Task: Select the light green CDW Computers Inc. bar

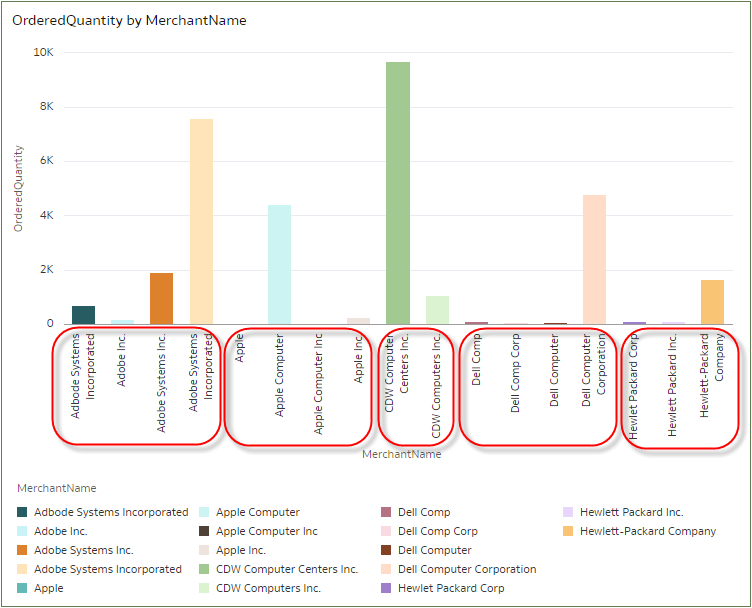Action: [437, 310]
